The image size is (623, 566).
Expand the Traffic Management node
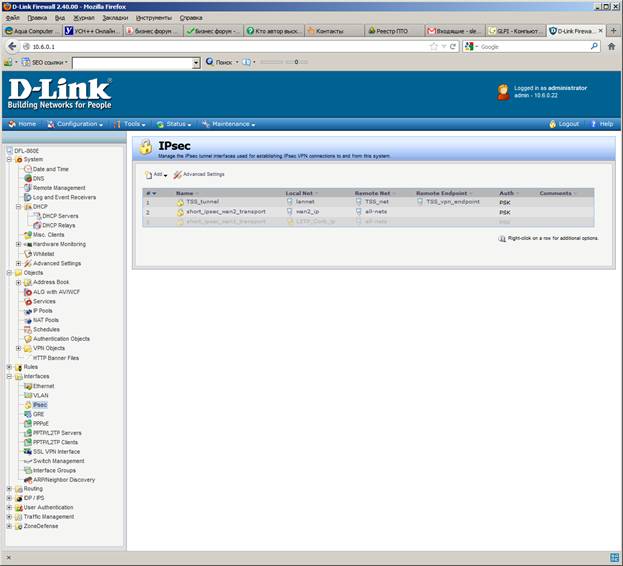click(x=9, y=517)
